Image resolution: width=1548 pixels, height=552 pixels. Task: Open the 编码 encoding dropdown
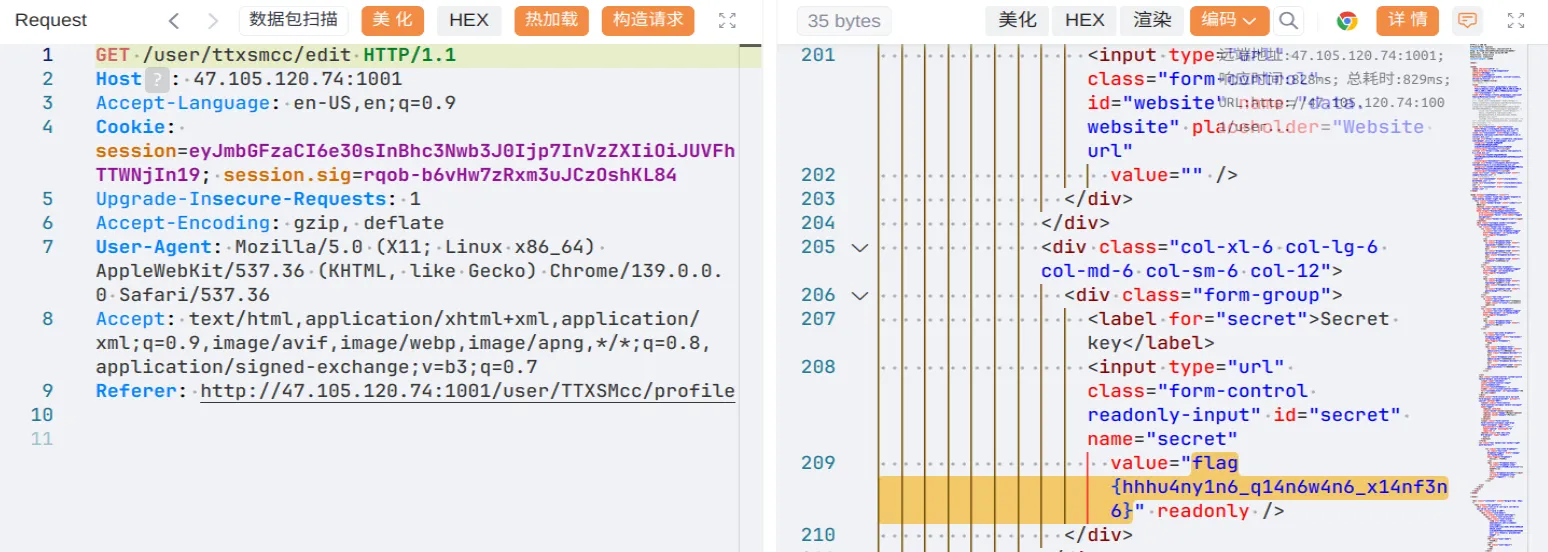tap(1229, 20)
